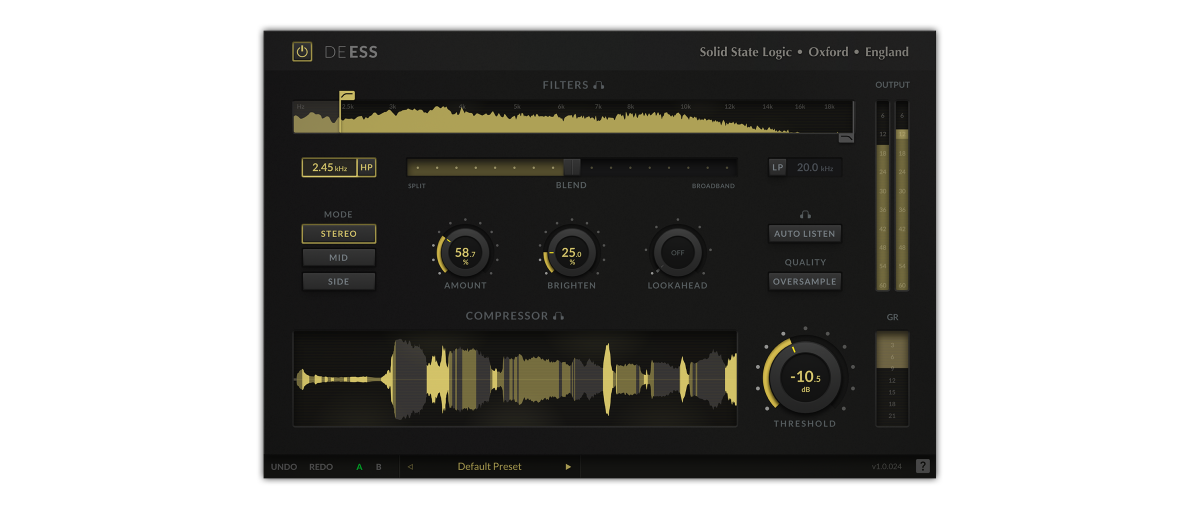This screenshot has height=509, width=1200.
Task: Click the high-pass filter flag handle
Action: tap(347, 95)
